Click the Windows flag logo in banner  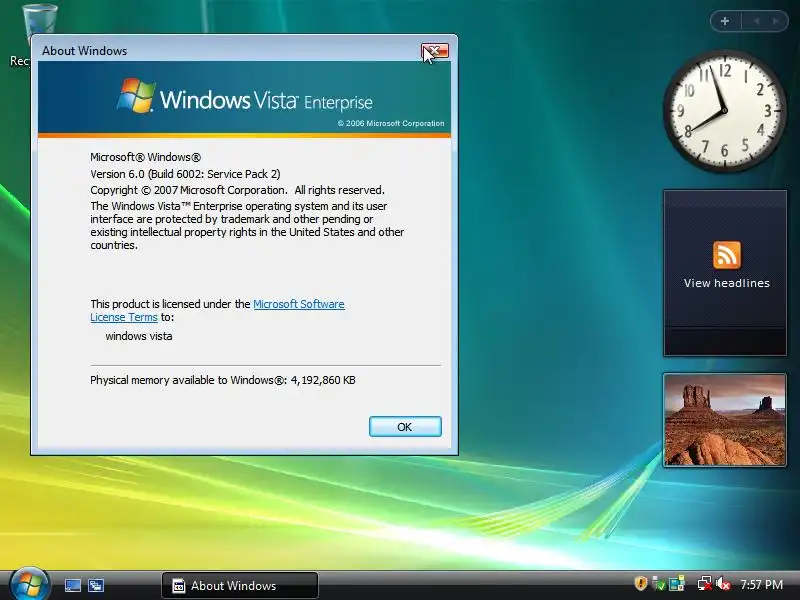click(x=136, y=95)
